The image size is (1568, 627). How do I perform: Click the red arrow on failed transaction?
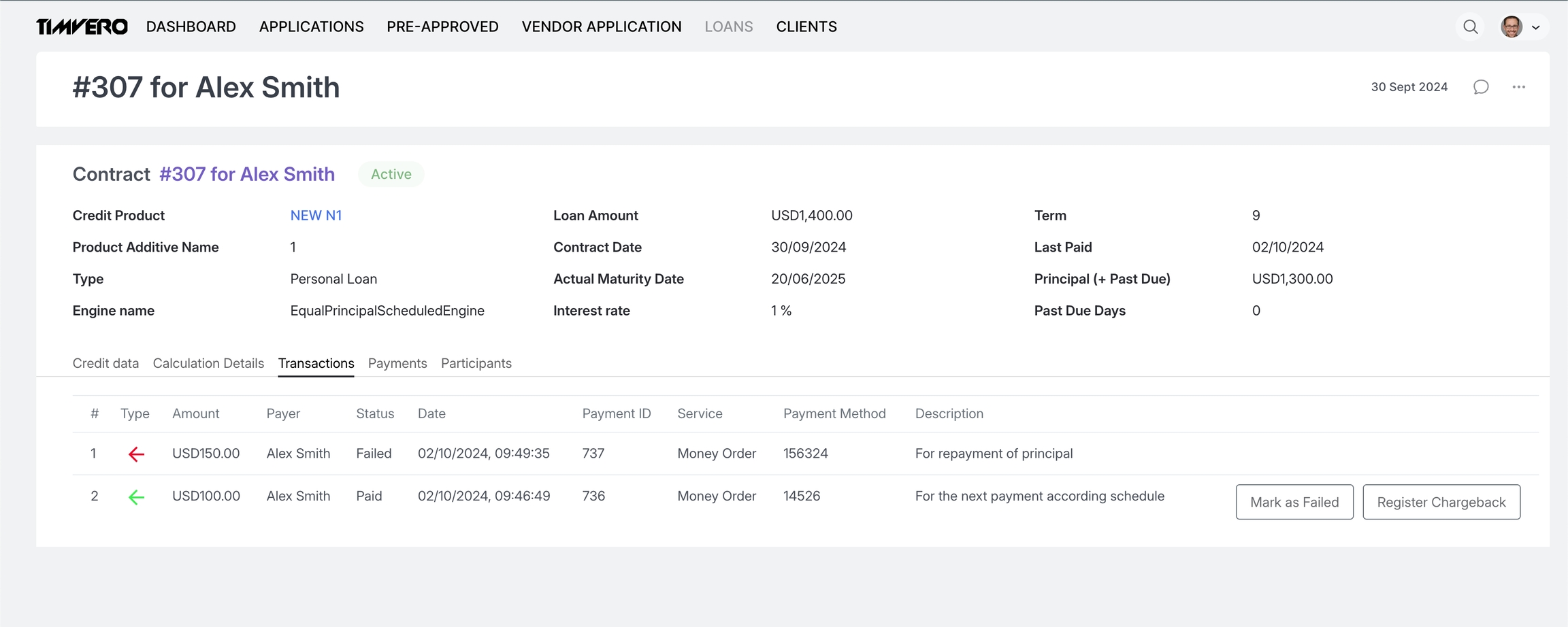136,454
